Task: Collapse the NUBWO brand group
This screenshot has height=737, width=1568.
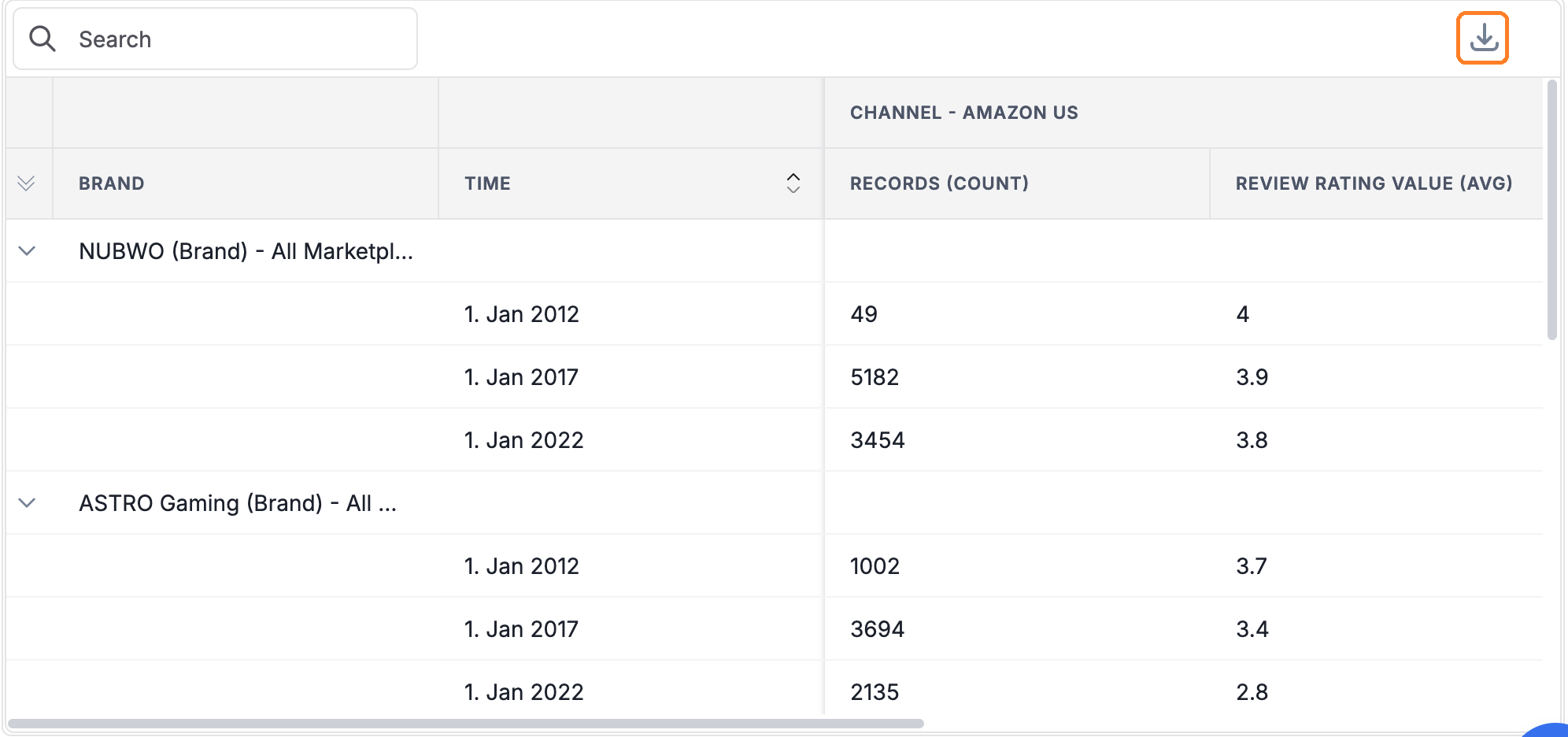Action: (x=27, y=250)
